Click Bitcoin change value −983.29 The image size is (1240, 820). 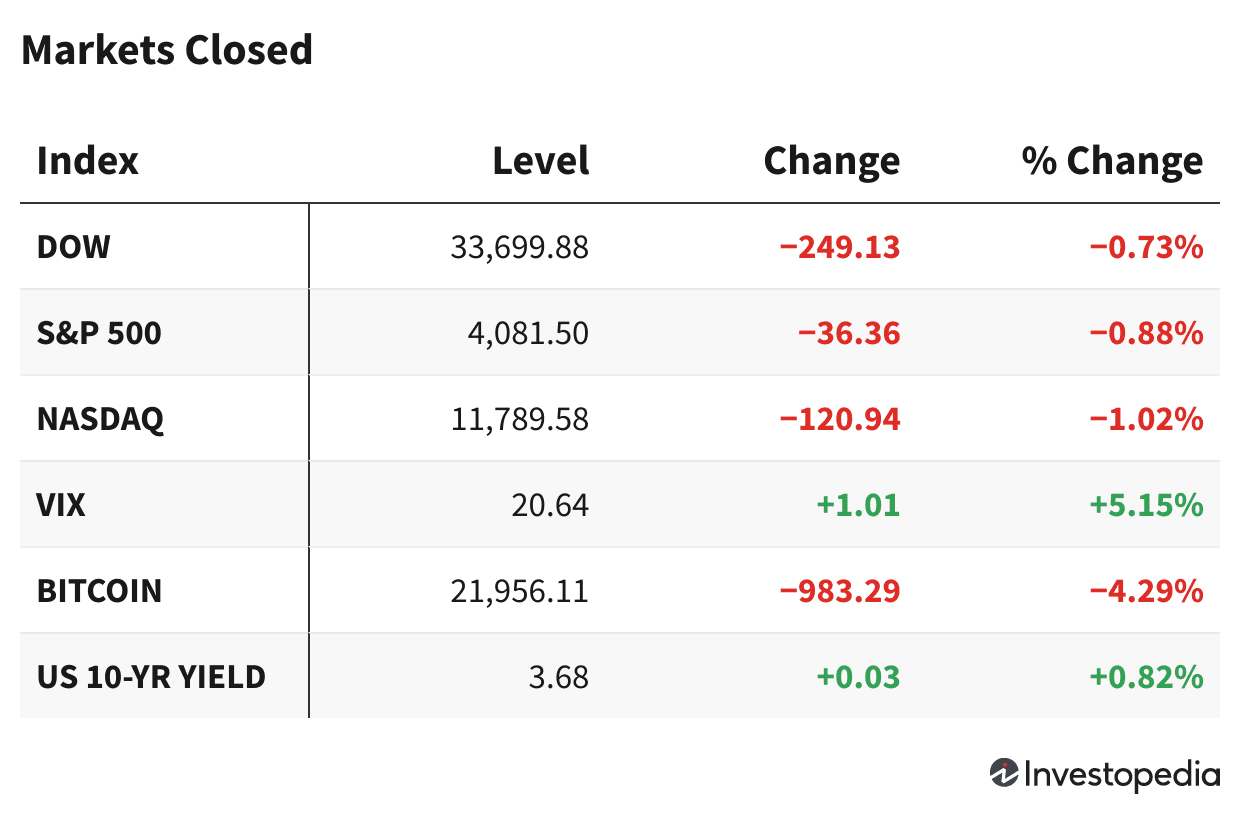840,591
